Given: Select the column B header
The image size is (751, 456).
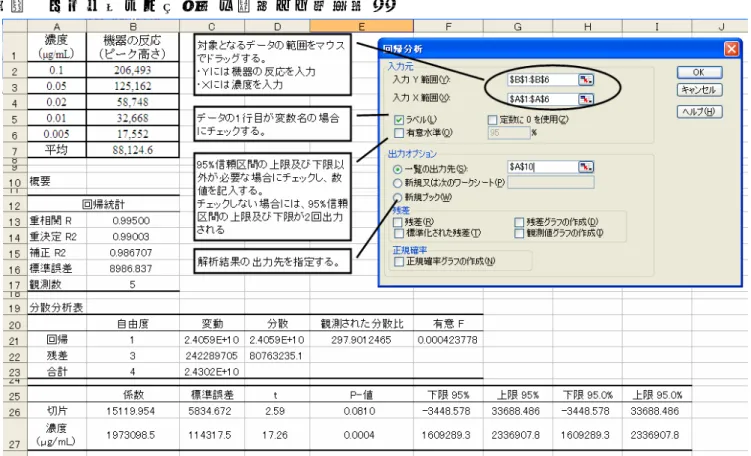Looking at the screenshot, I should [133, 26].
